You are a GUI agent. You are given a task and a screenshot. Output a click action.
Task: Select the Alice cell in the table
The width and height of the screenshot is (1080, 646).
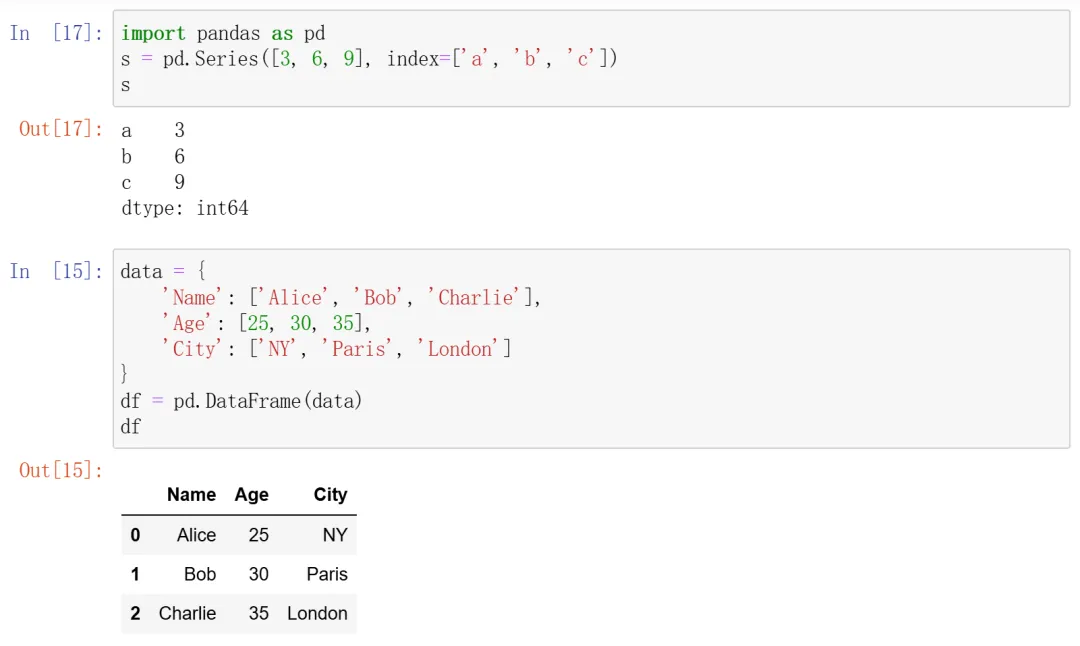[196, 535]
